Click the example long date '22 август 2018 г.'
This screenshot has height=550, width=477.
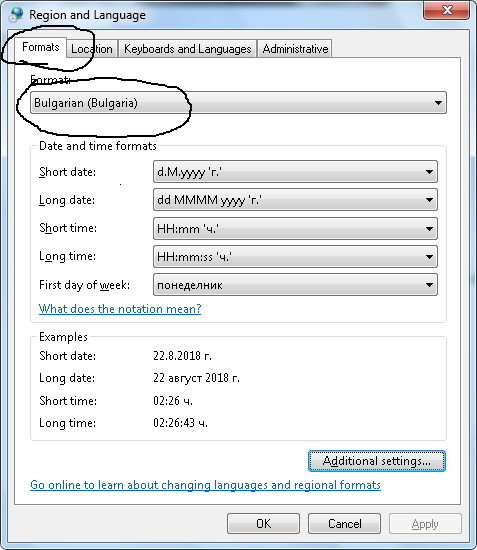[x=196, y=378]
